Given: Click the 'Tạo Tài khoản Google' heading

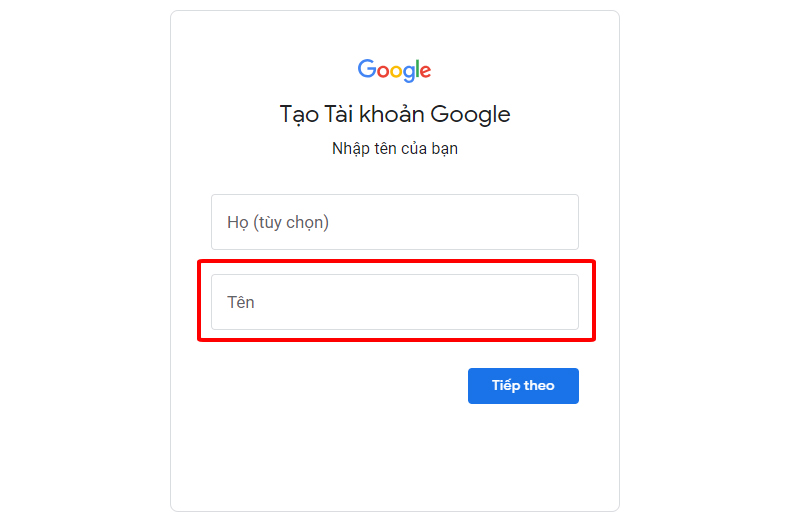Looking at the screenshot, I should [395, 115].
